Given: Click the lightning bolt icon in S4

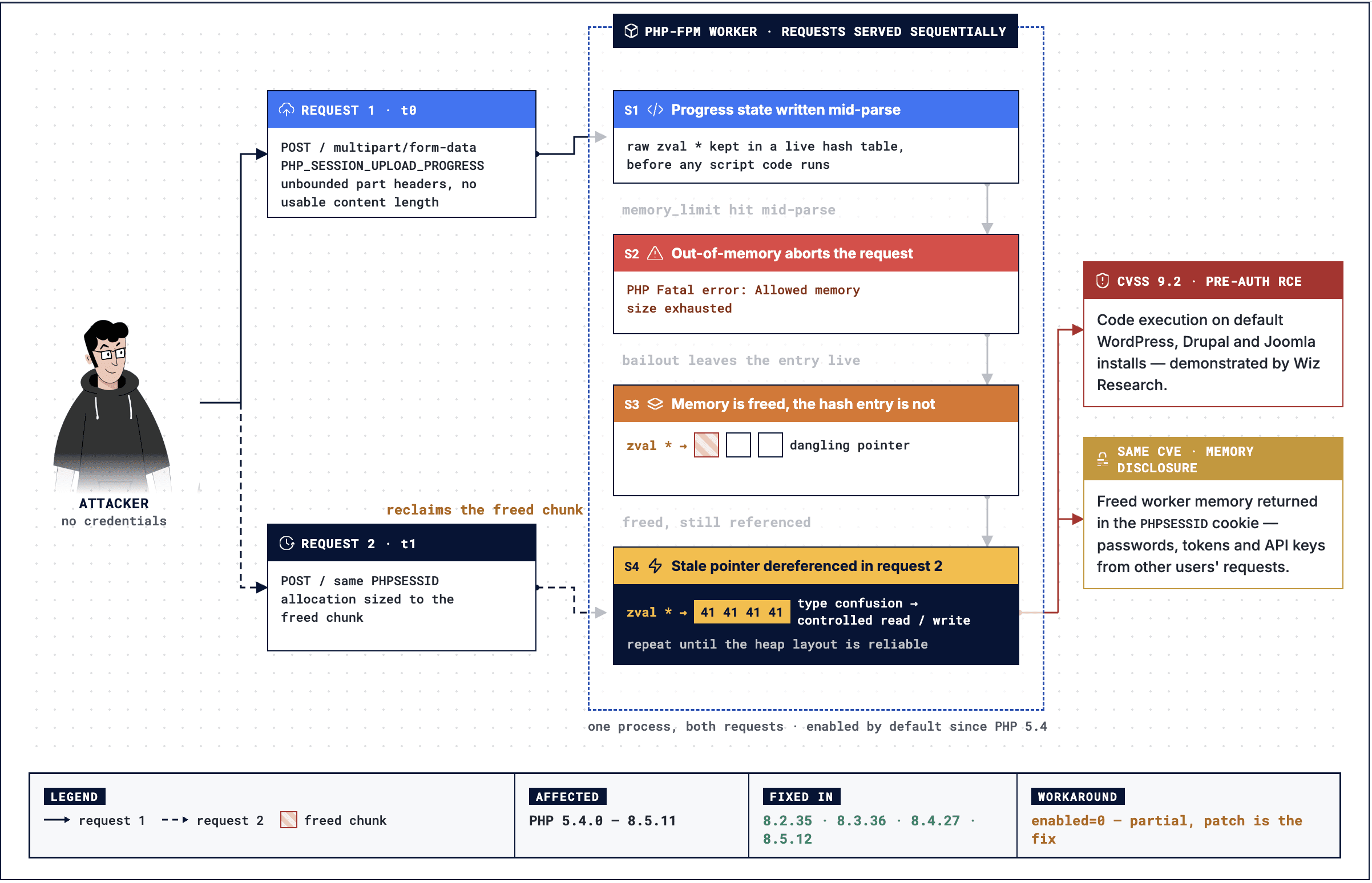Looking at the screenshot, I should coord(656,566).
